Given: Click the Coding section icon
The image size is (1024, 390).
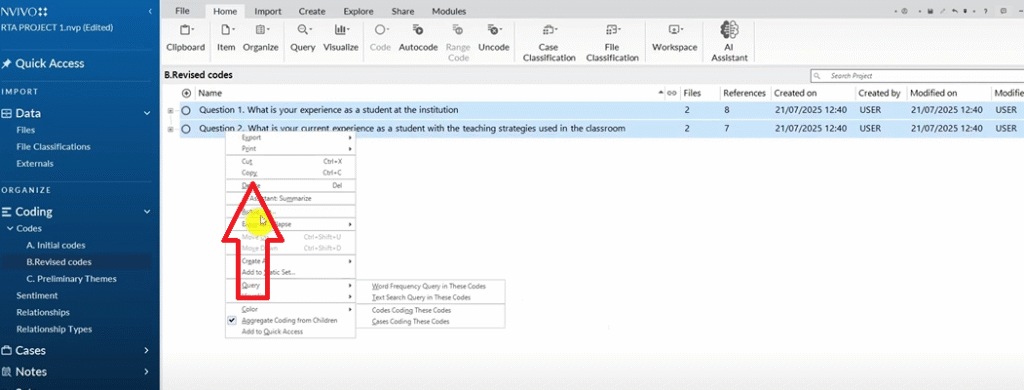Looking at the screenshot, I should click(x=7, y=212).
